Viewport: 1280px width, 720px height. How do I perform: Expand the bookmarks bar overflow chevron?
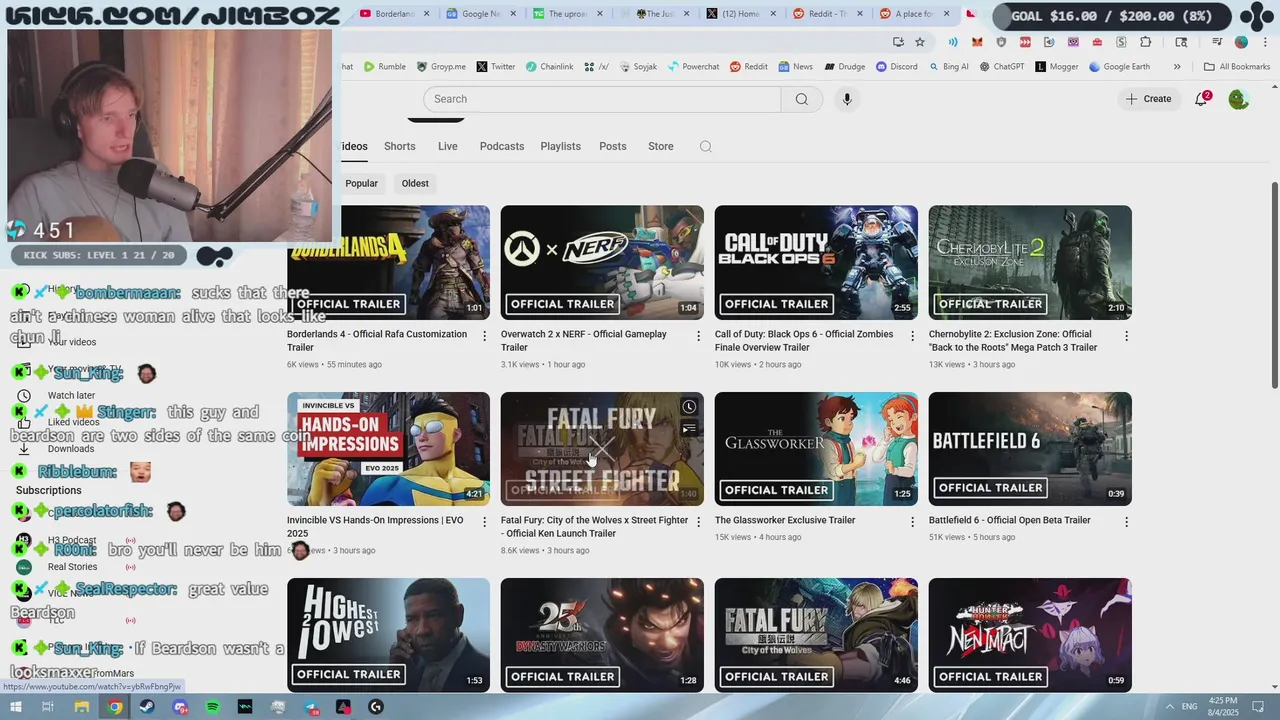(1177, 67)
